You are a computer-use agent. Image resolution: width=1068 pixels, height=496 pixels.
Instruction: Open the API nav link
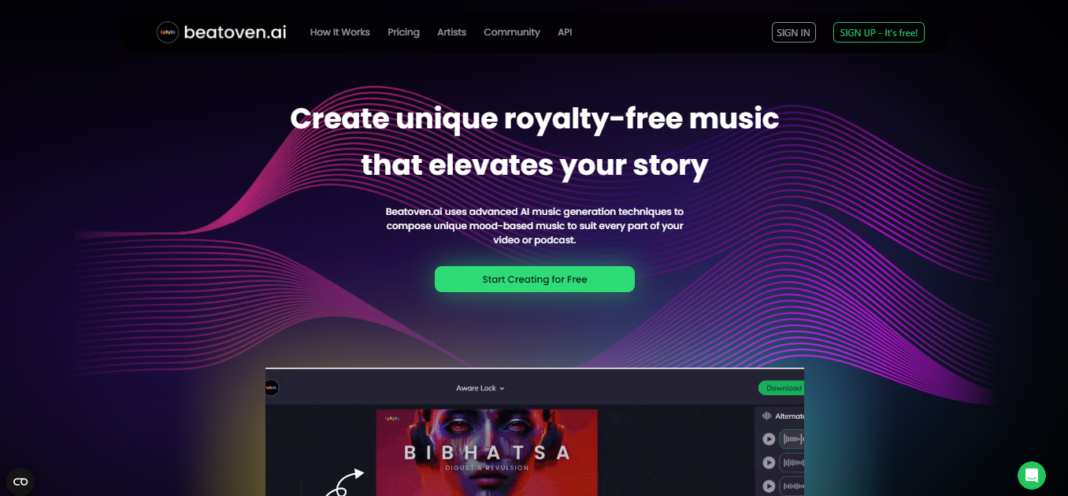(x=565, y=32)
